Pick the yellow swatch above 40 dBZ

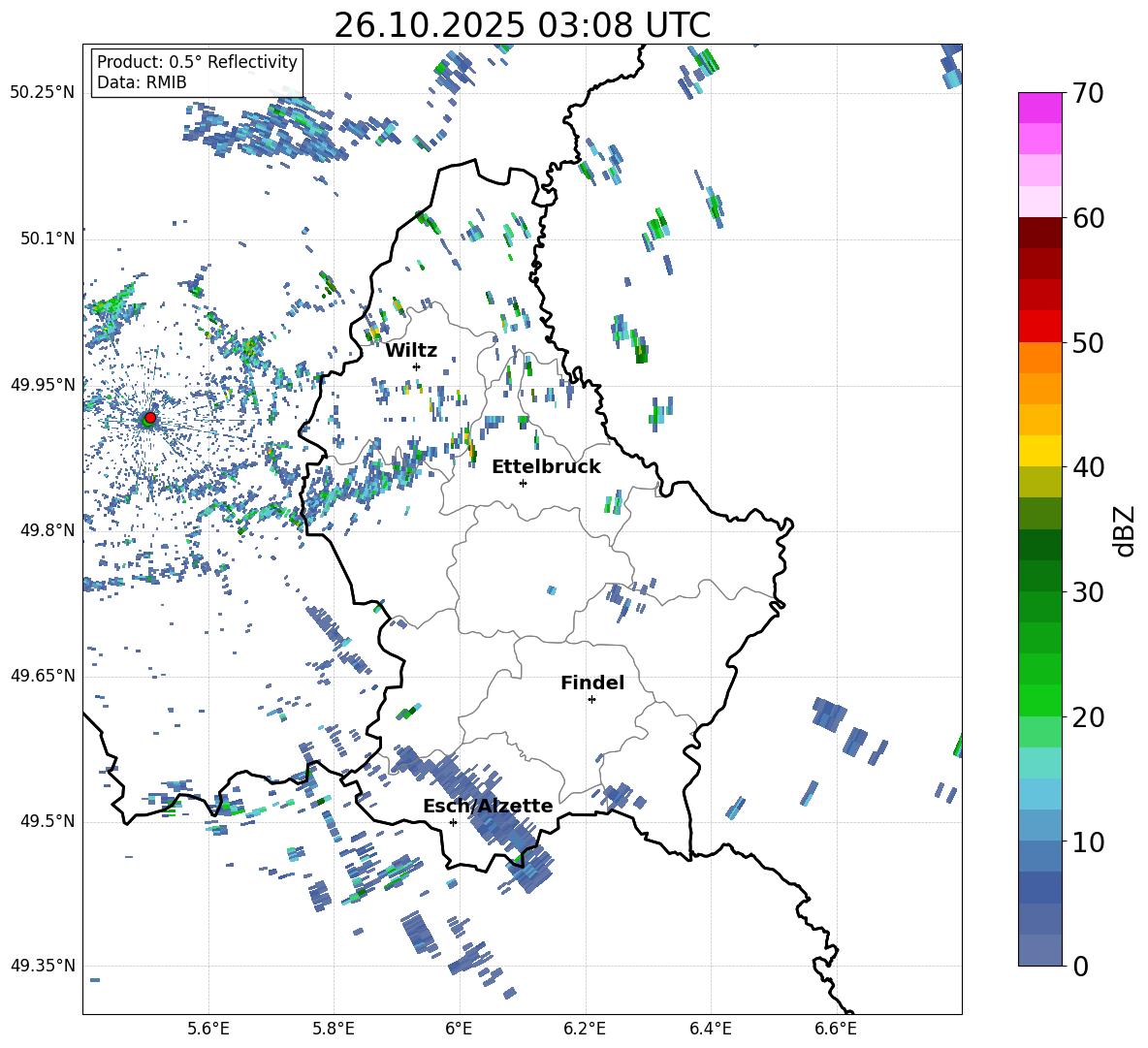click(1039, 451)
